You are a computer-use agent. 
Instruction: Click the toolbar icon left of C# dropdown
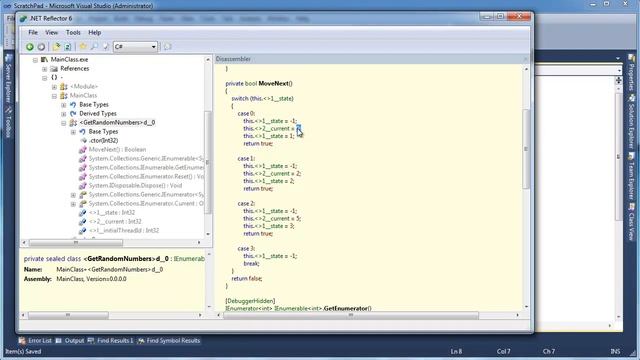pyautogui.click(x=106, y=47)
